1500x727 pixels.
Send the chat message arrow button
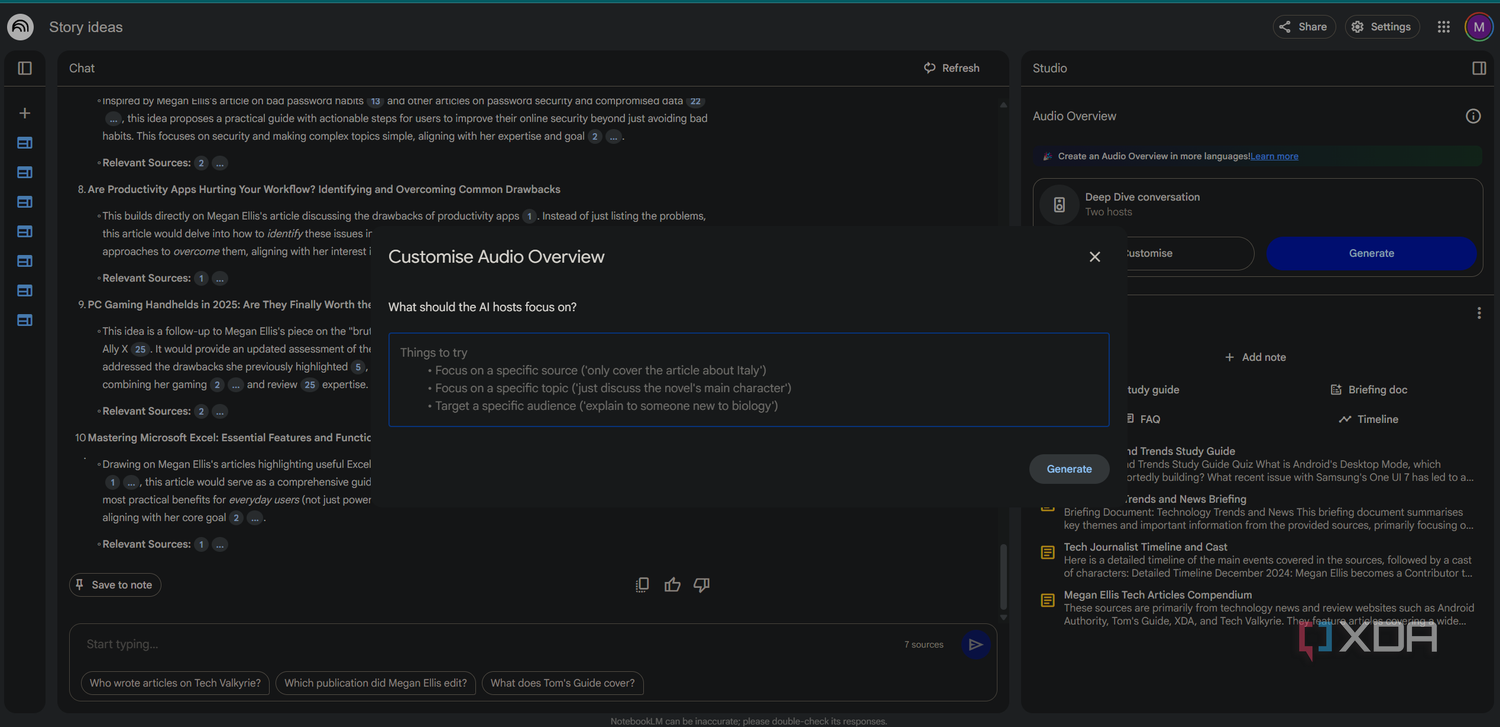(x=976, y=645)
